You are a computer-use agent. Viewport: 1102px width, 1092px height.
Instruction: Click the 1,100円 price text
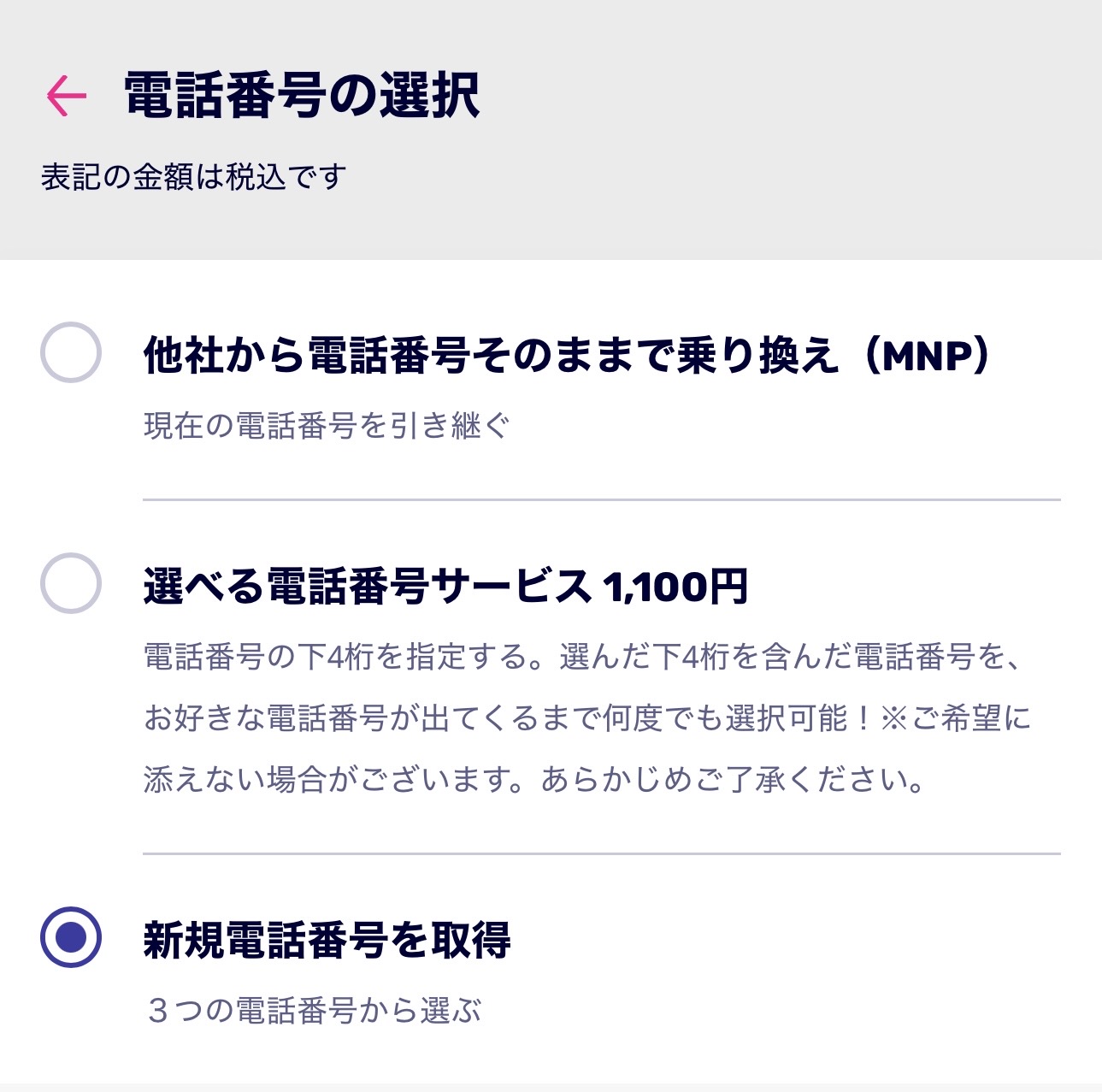675,587
